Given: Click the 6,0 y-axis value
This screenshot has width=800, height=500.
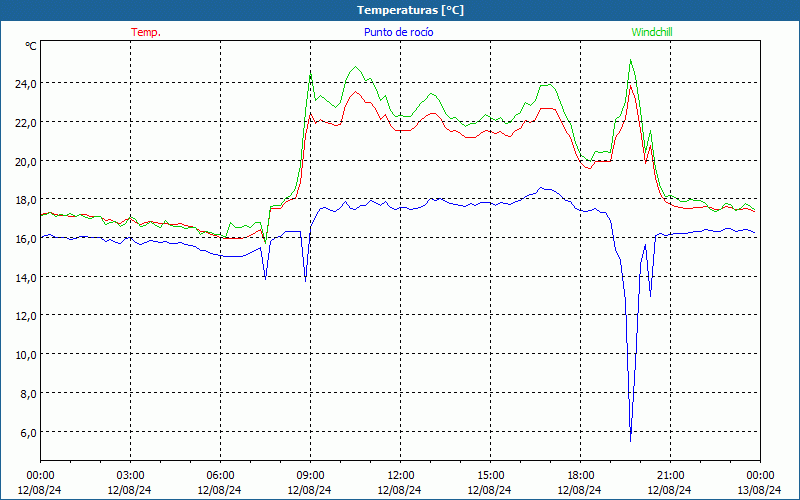Looking at the screenshot, I should (28, 432).
